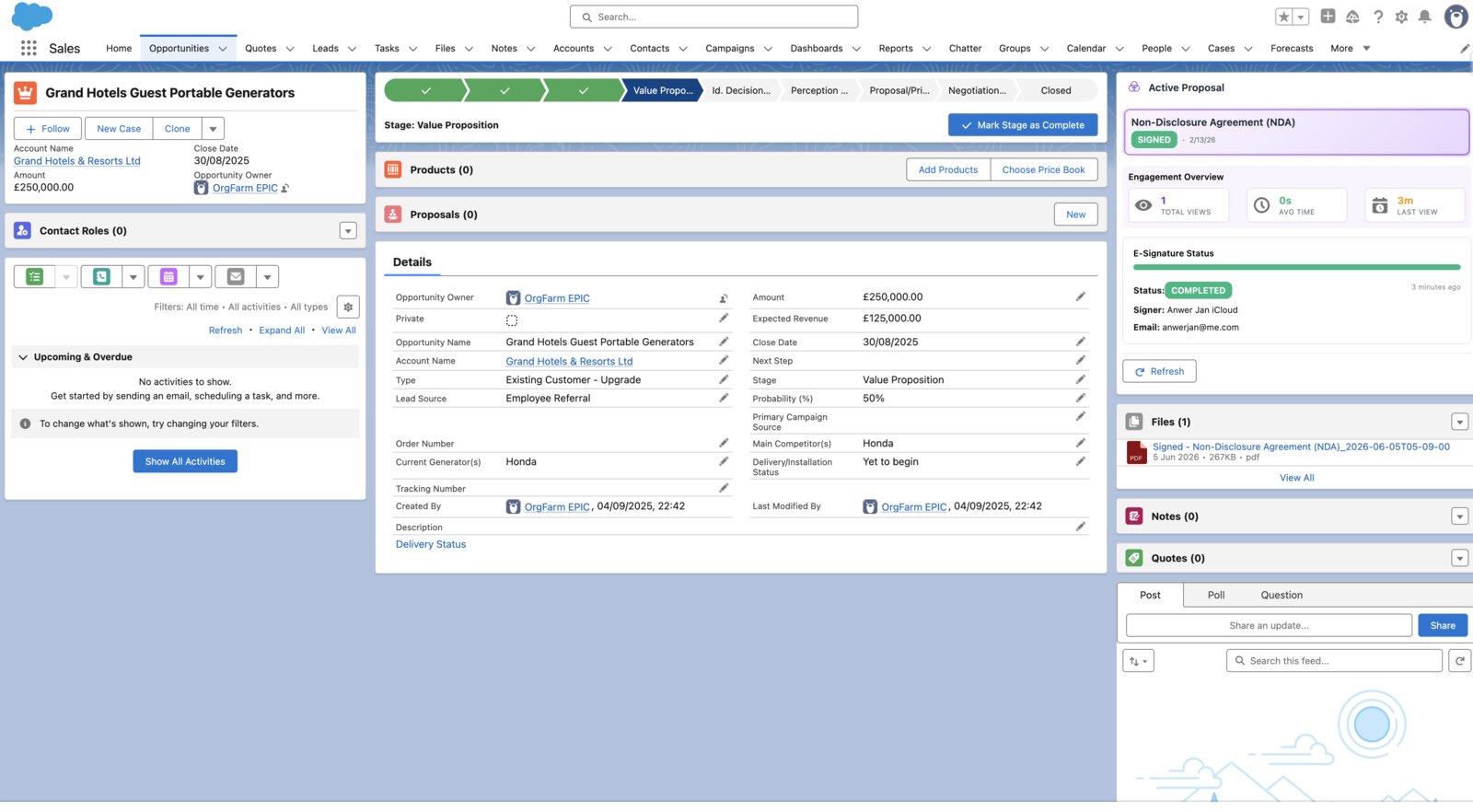This screenshot has height=812, width=1473.
Task: Open the Notes card dropdown
Action: 1460,516
